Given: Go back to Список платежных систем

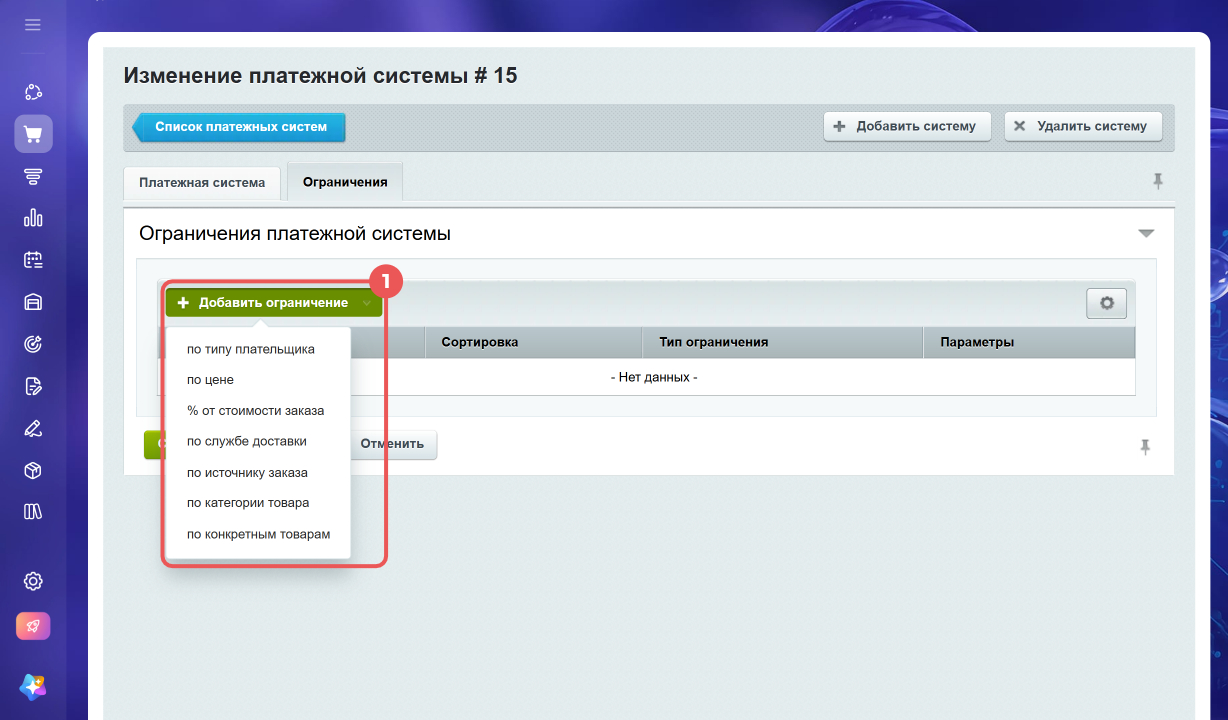Looking at the screenshot, I should click(239, 127).
